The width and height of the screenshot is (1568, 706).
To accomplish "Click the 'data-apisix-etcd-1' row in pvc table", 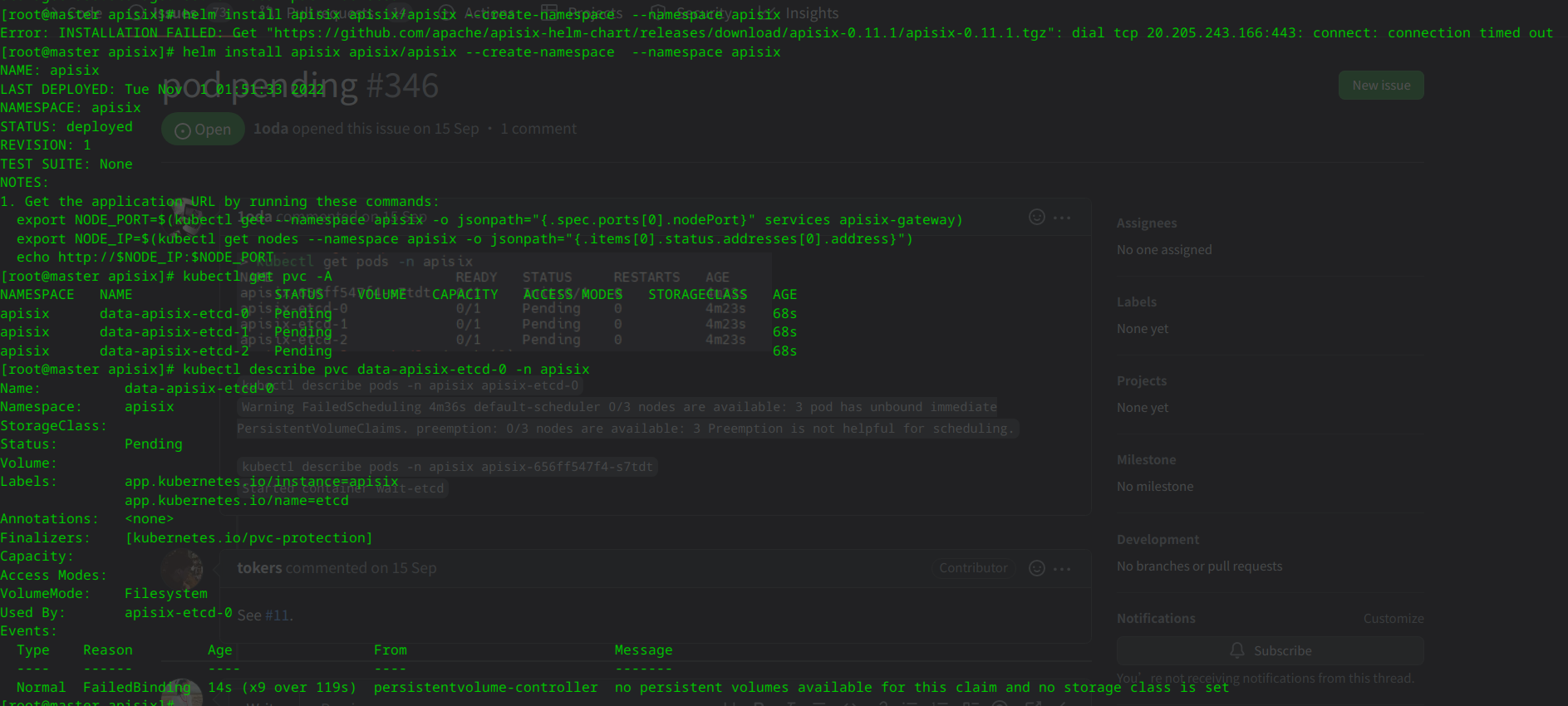I will tap(399, 332).
